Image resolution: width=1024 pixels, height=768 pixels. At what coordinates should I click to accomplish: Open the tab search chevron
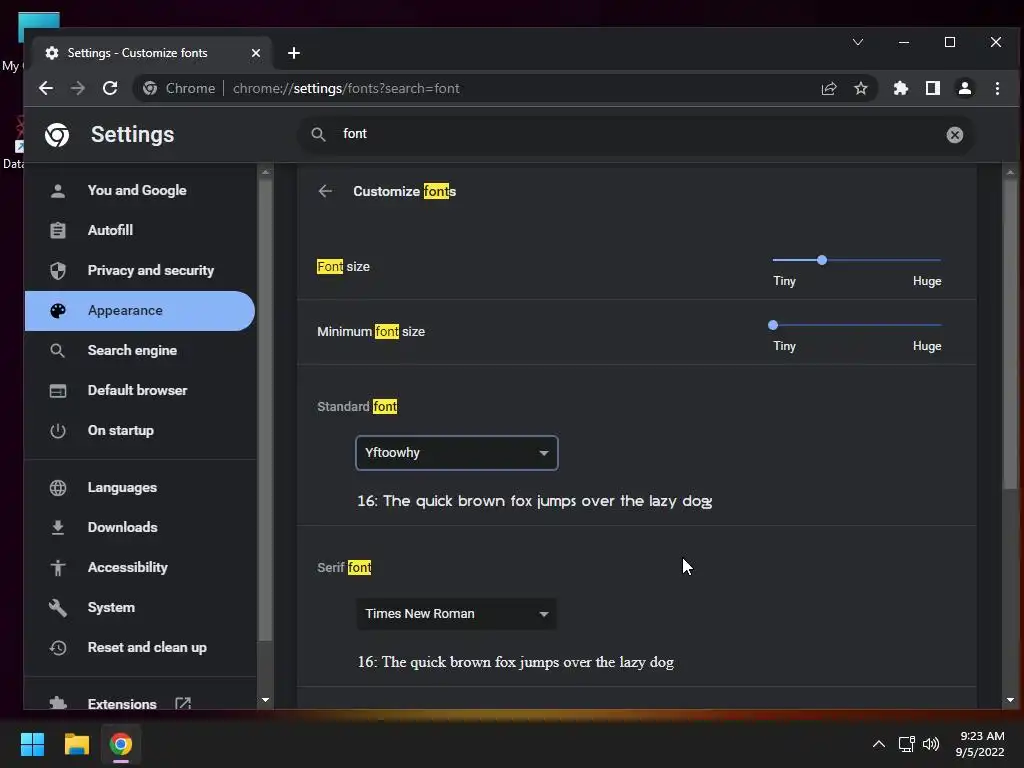(858, 42)
